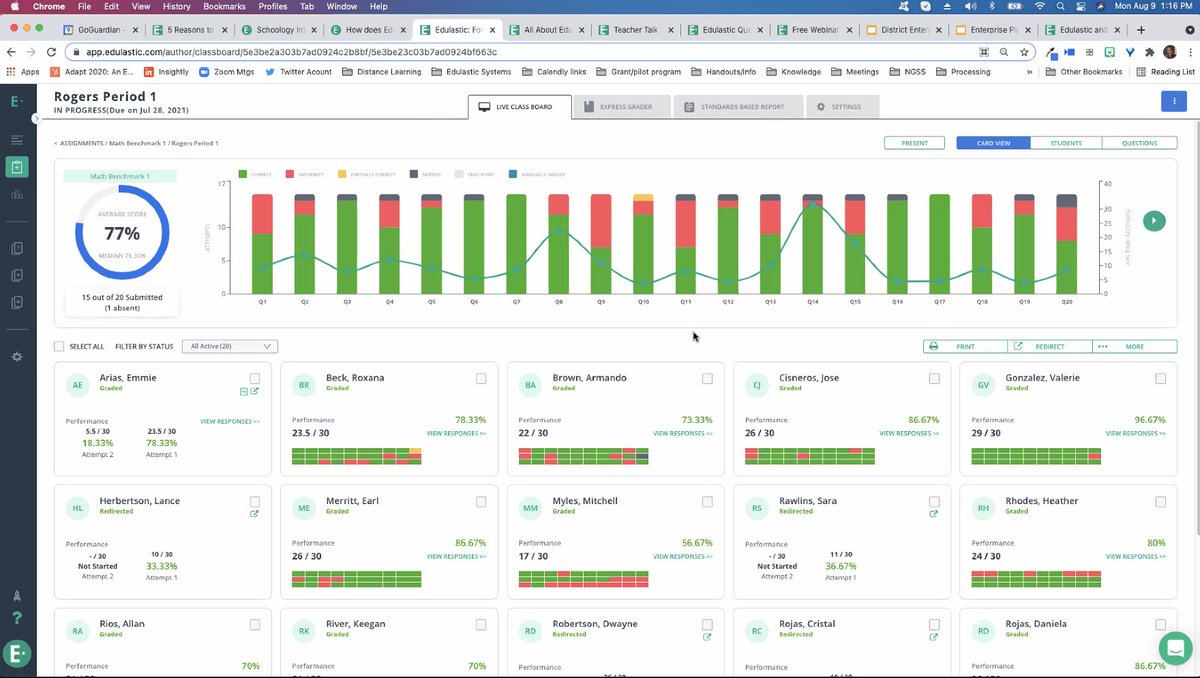
Task: Tick the checkbox on Myles, Mitchell card
Action: tap(707, 501)
